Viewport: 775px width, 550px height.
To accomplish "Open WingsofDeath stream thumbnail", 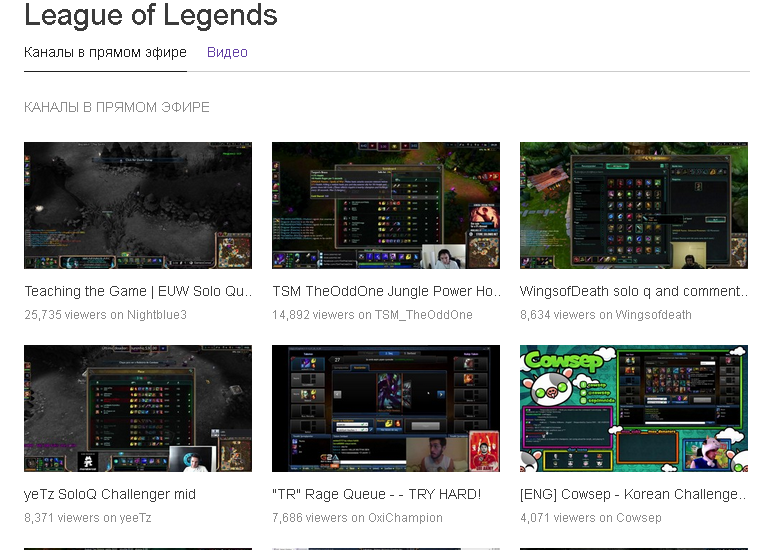I will 634,206.
